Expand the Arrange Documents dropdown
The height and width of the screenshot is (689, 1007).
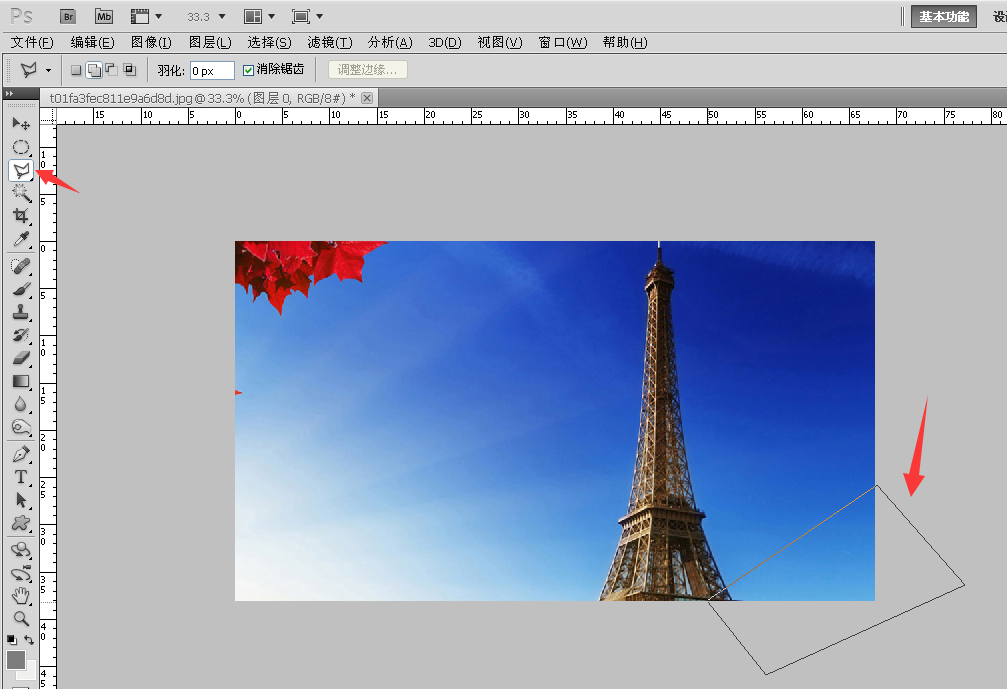pos(259,17)
